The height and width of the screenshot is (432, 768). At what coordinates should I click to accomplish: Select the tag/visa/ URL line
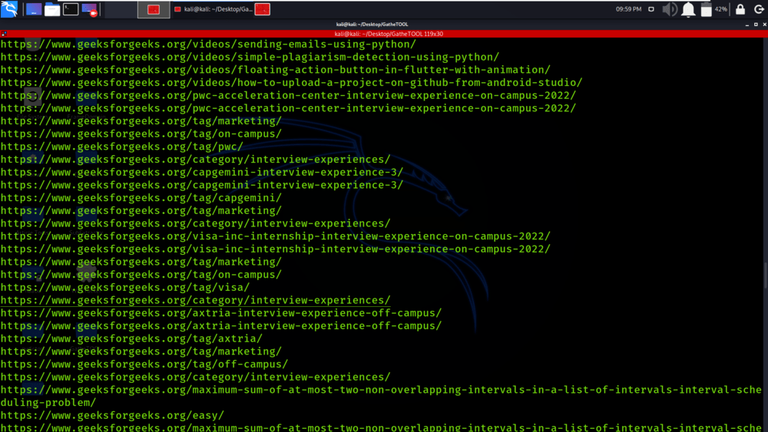125,287
